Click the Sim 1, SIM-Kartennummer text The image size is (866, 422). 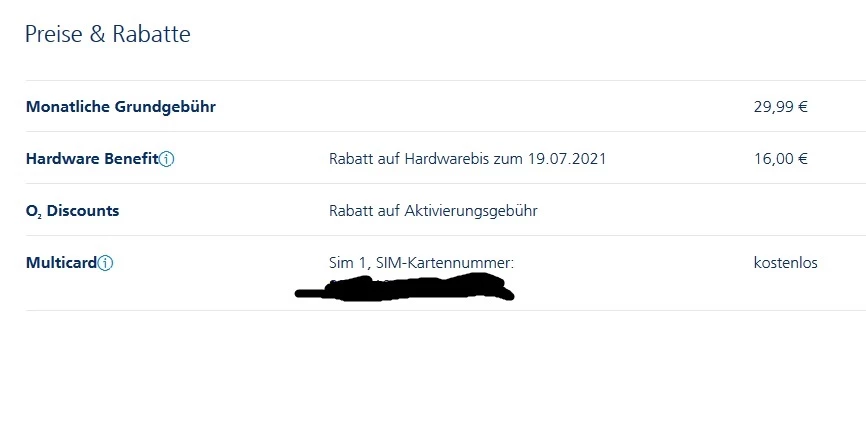[421, 263]
